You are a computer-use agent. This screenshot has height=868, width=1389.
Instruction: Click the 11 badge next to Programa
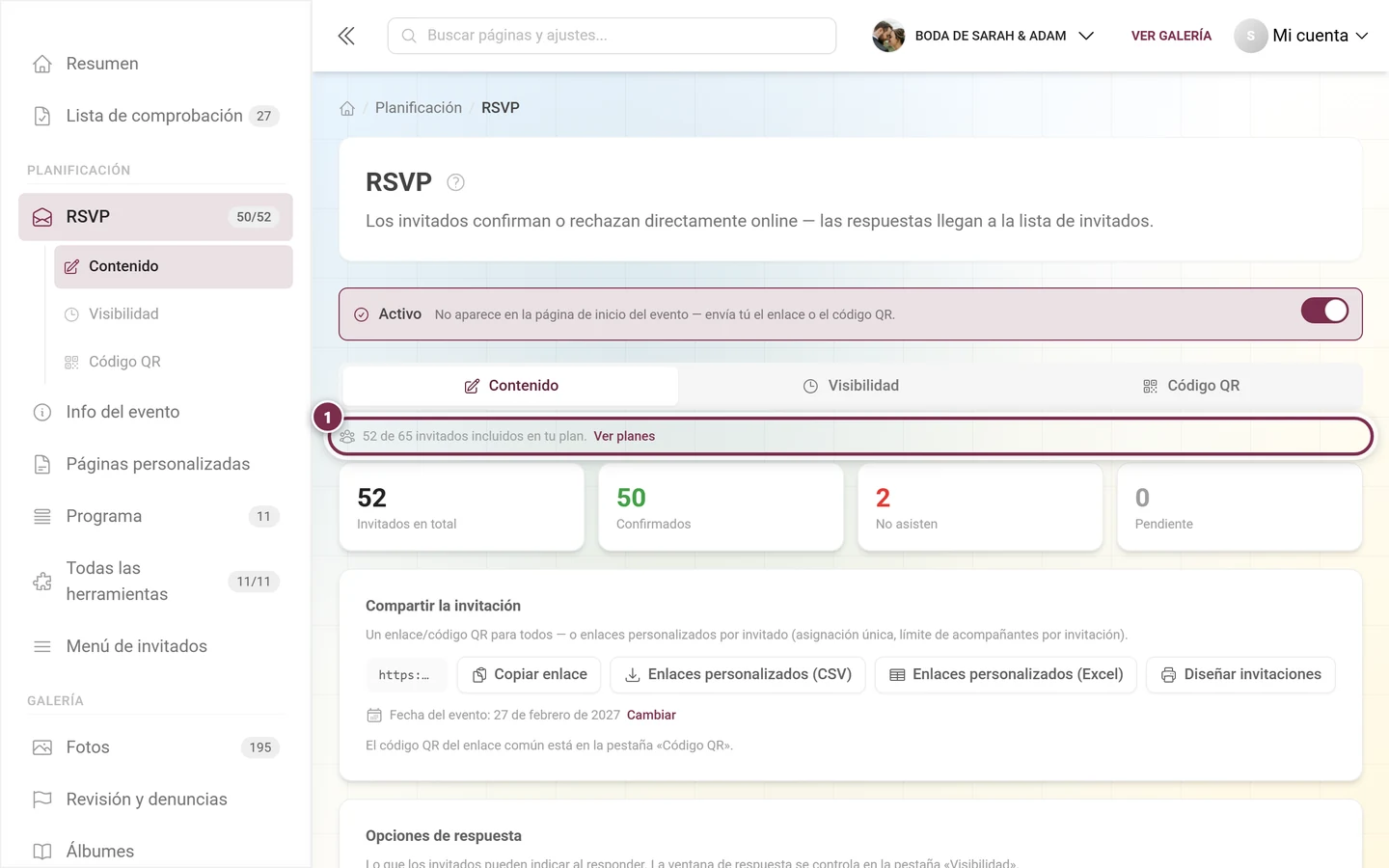click(264, 516)
